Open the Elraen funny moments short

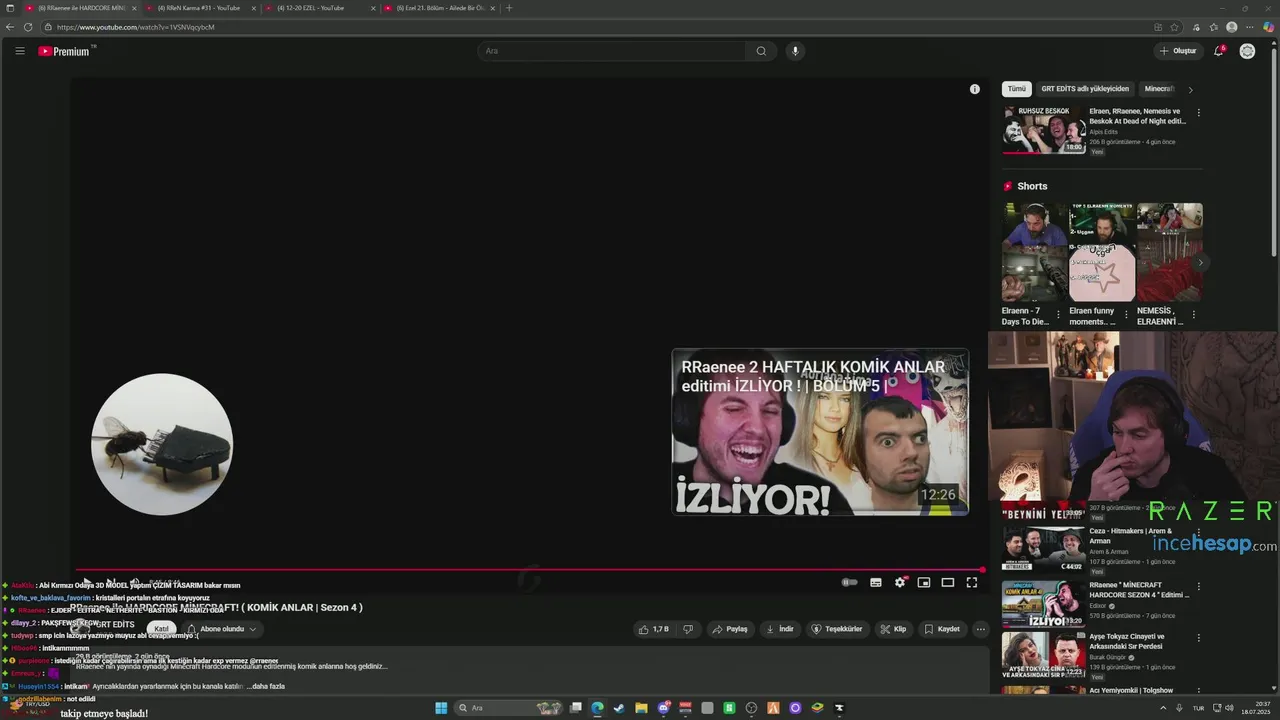[1102, 252]
